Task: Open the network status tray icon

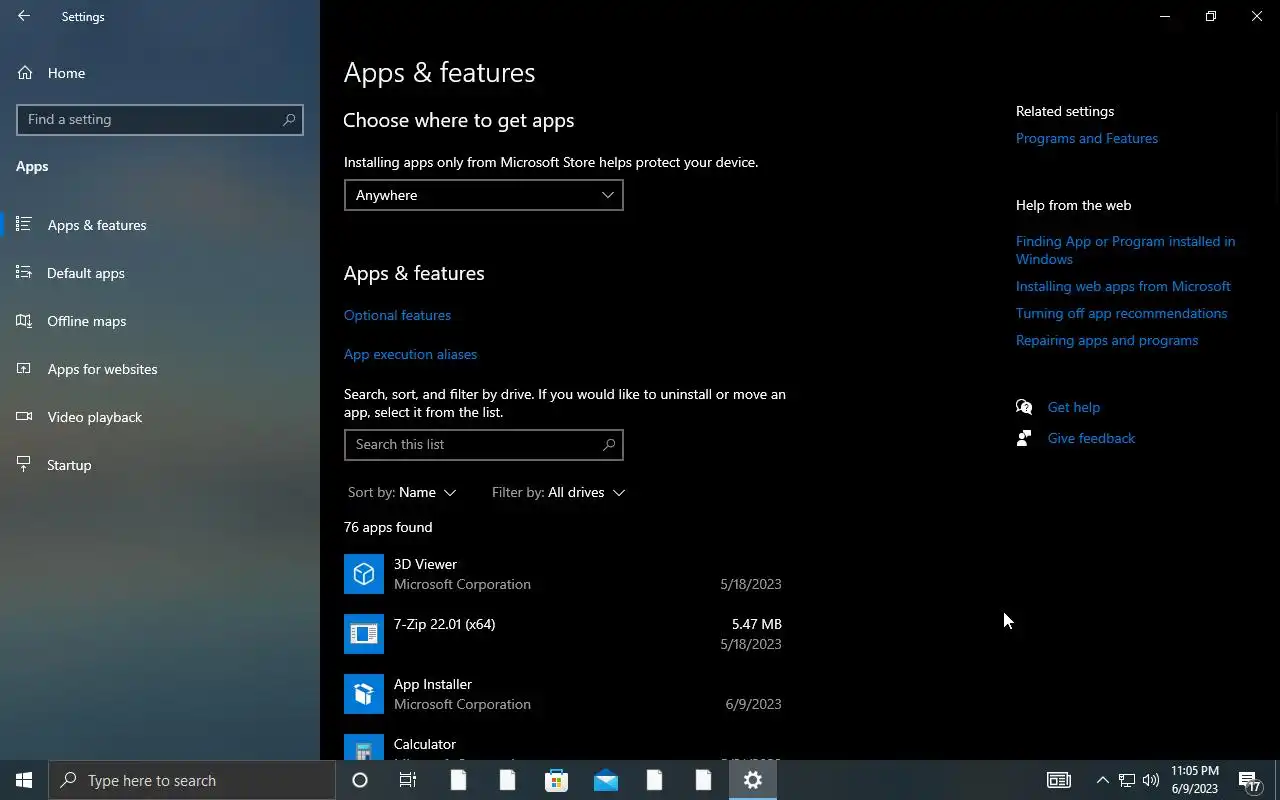Action: 1126,780
